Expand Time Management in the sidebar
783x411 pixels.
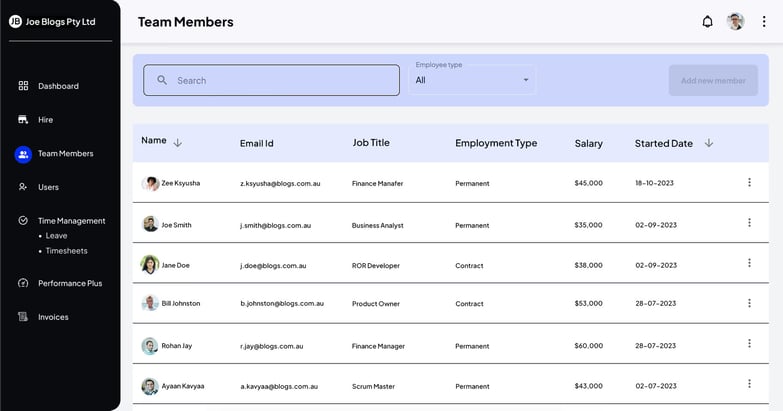pos(71,221)
